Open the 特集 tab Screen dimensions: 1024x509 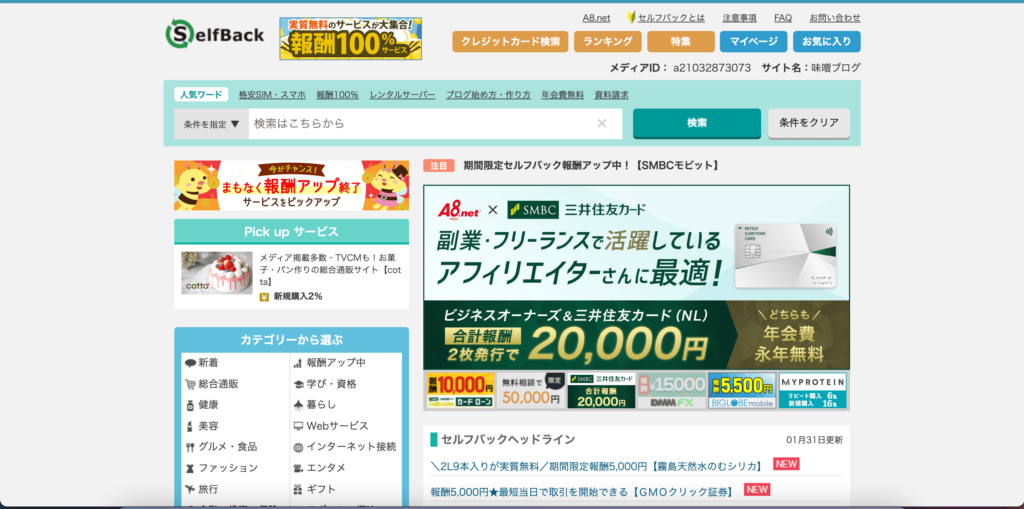tap(680, 41)
